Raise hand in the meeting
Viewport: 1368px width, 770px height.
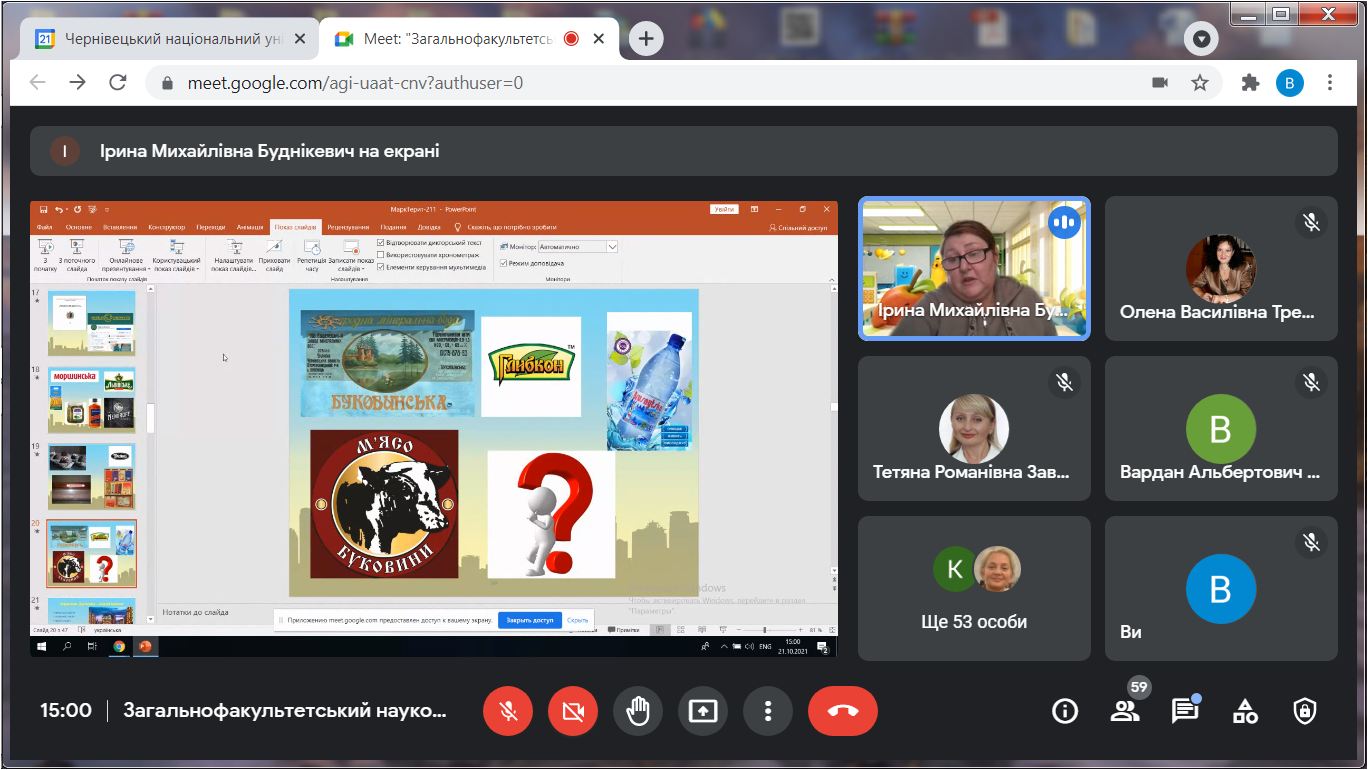(x=638, y=711)
